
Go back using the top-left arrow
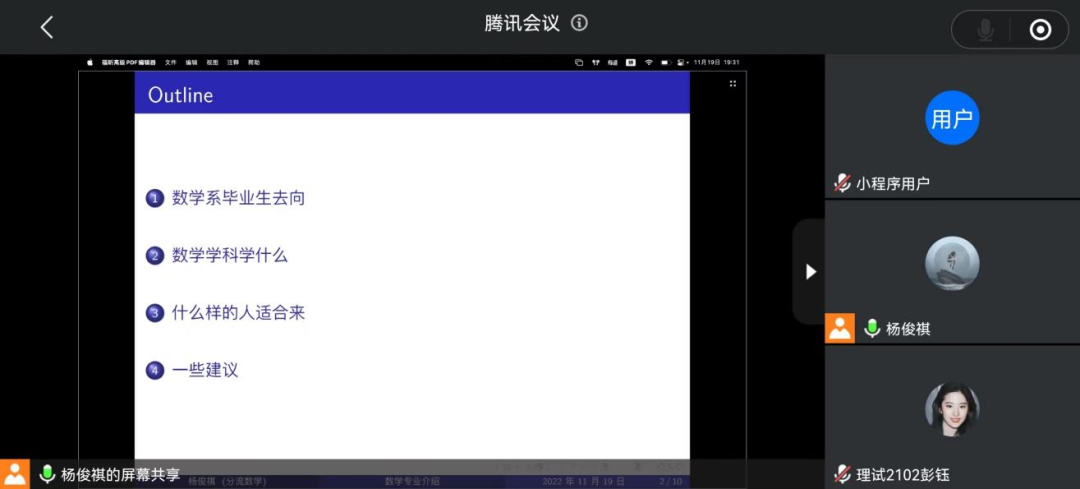pyautogui.click(x=46, y=28)
